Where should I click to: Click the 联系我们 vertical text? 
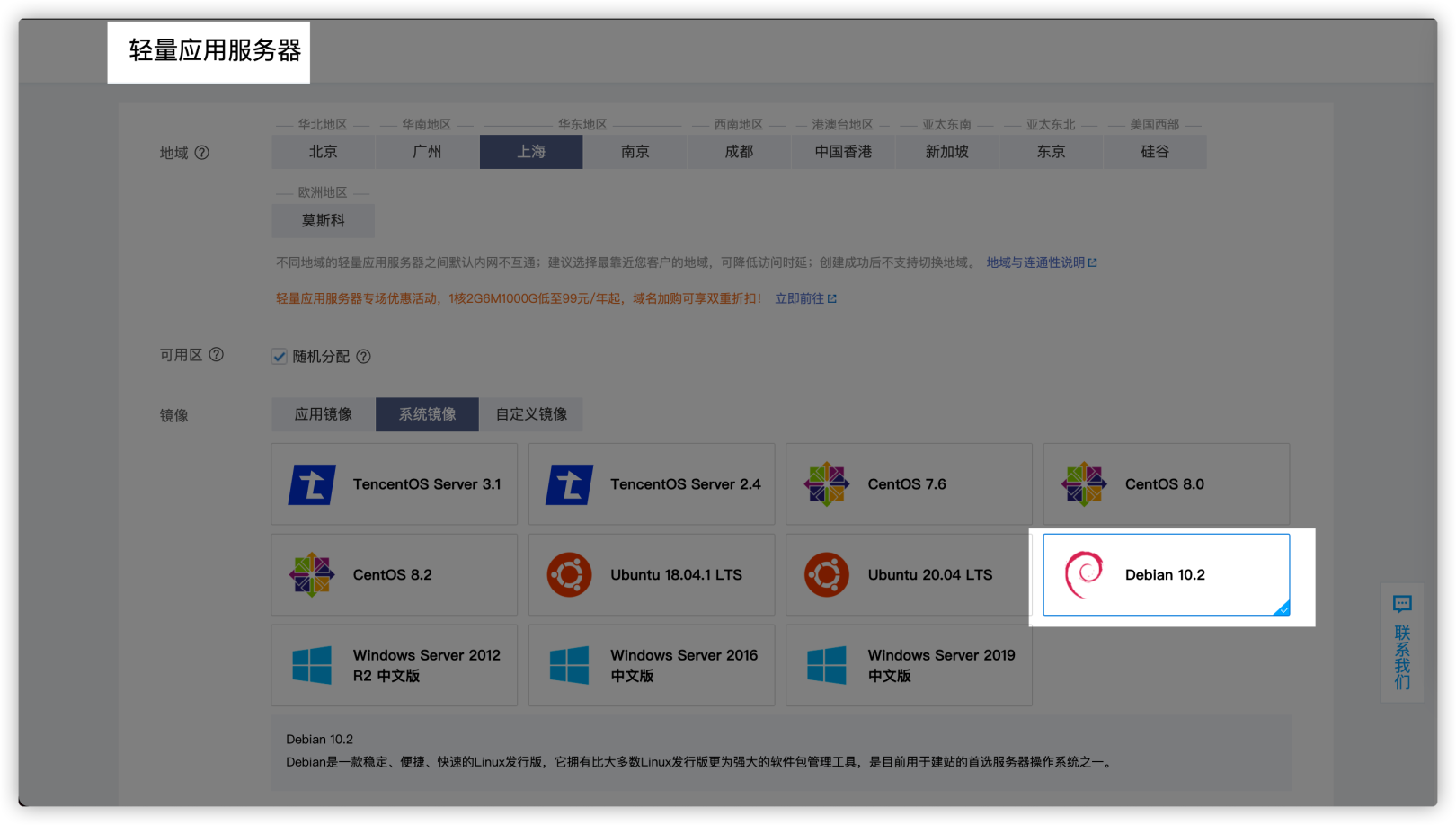pos(1402,658)
